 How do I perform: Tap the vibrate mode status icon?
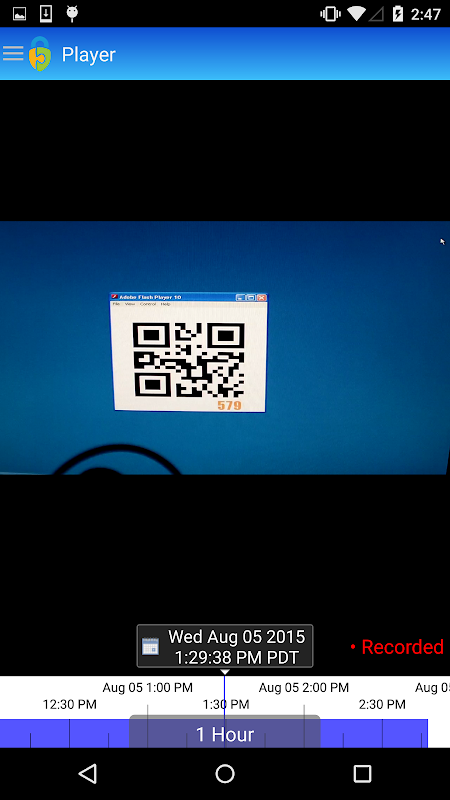coord(330,14)
